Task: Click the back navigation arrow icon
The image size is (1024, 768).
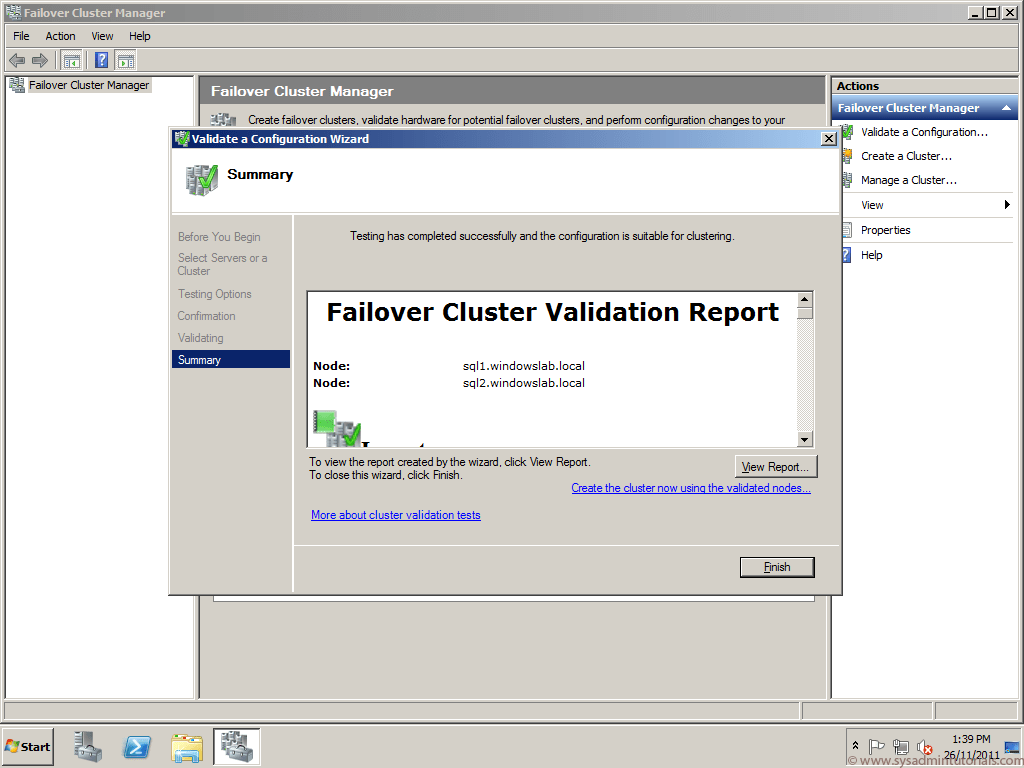Action: (x=16, y=60)
